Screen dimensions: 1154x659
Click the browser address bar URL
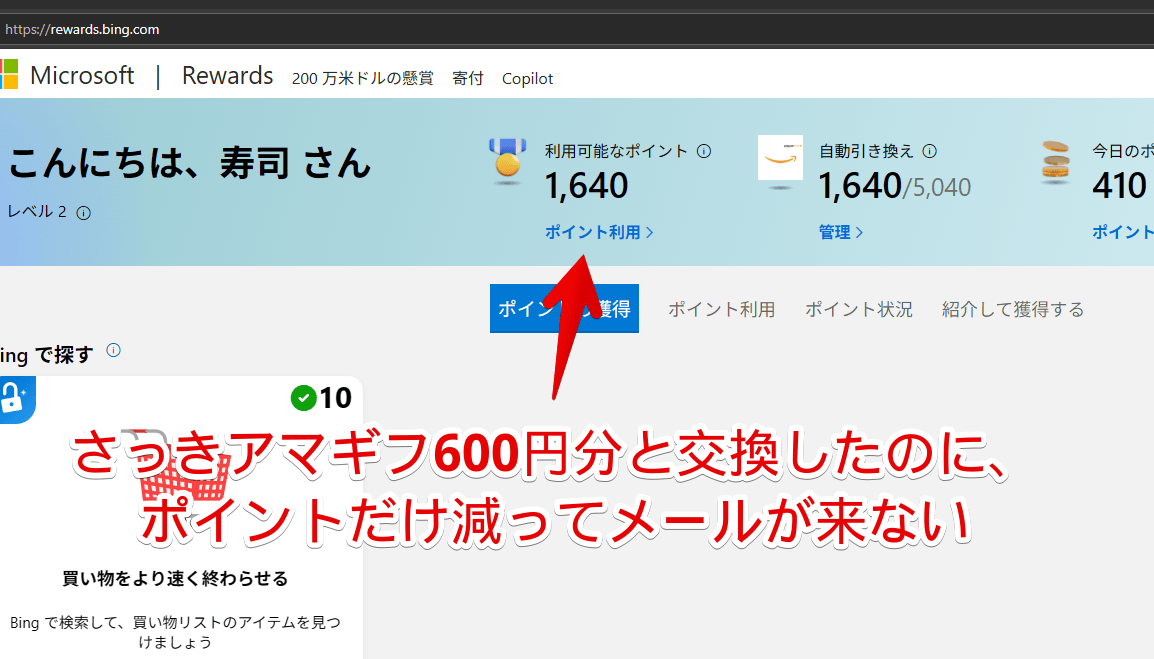click(x=82, y=29)
